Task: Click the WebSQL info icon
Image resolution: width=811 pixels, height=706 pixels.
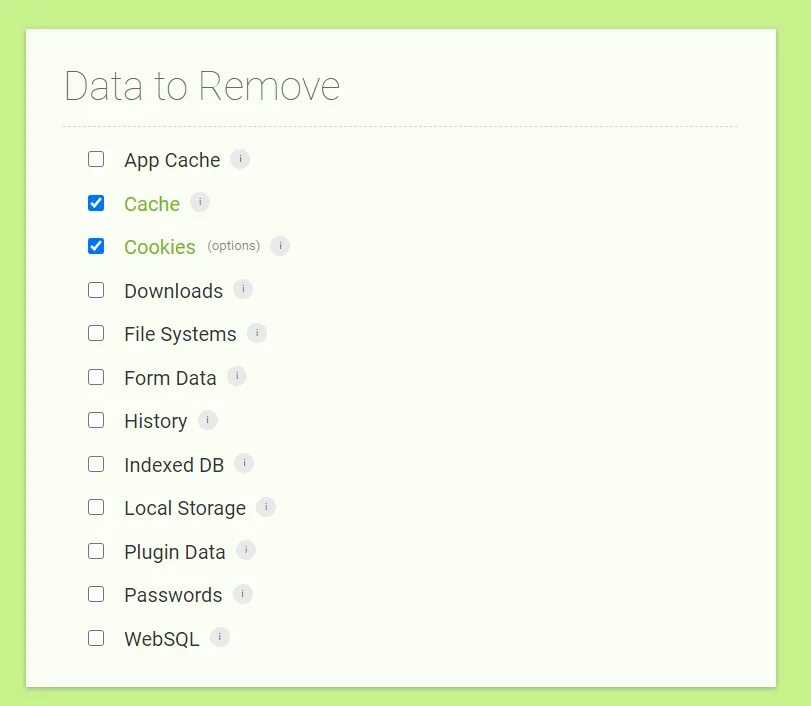Action: pos(220,638)
